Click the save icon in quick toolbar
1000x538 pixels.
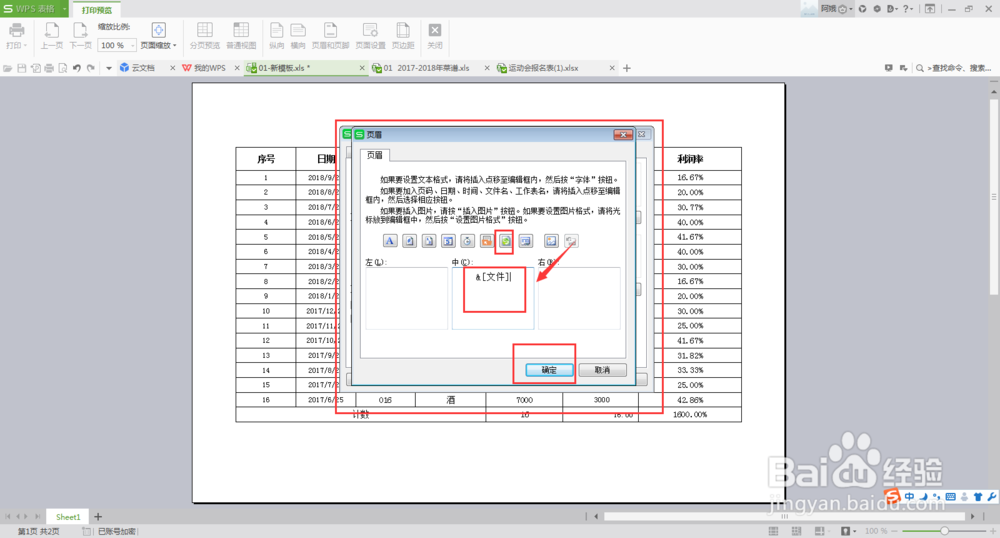pos(22,68)
